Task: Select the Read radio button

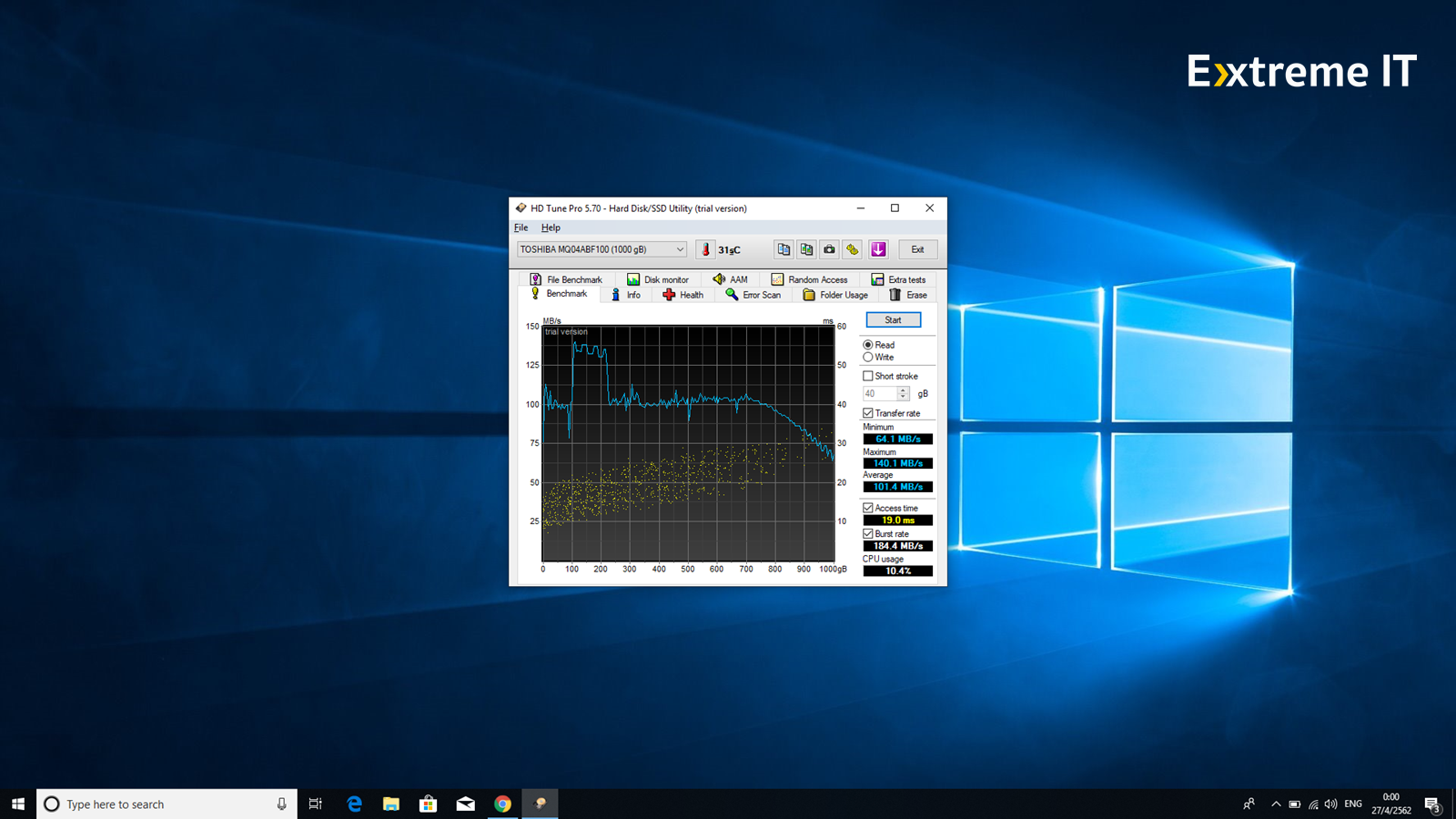Action: tap(868, 345)
